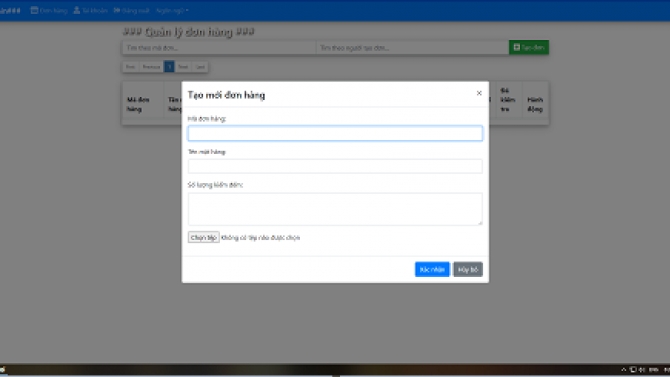
Task: Click the Đăng xuất sign-out icon
Action: point(117,10)
